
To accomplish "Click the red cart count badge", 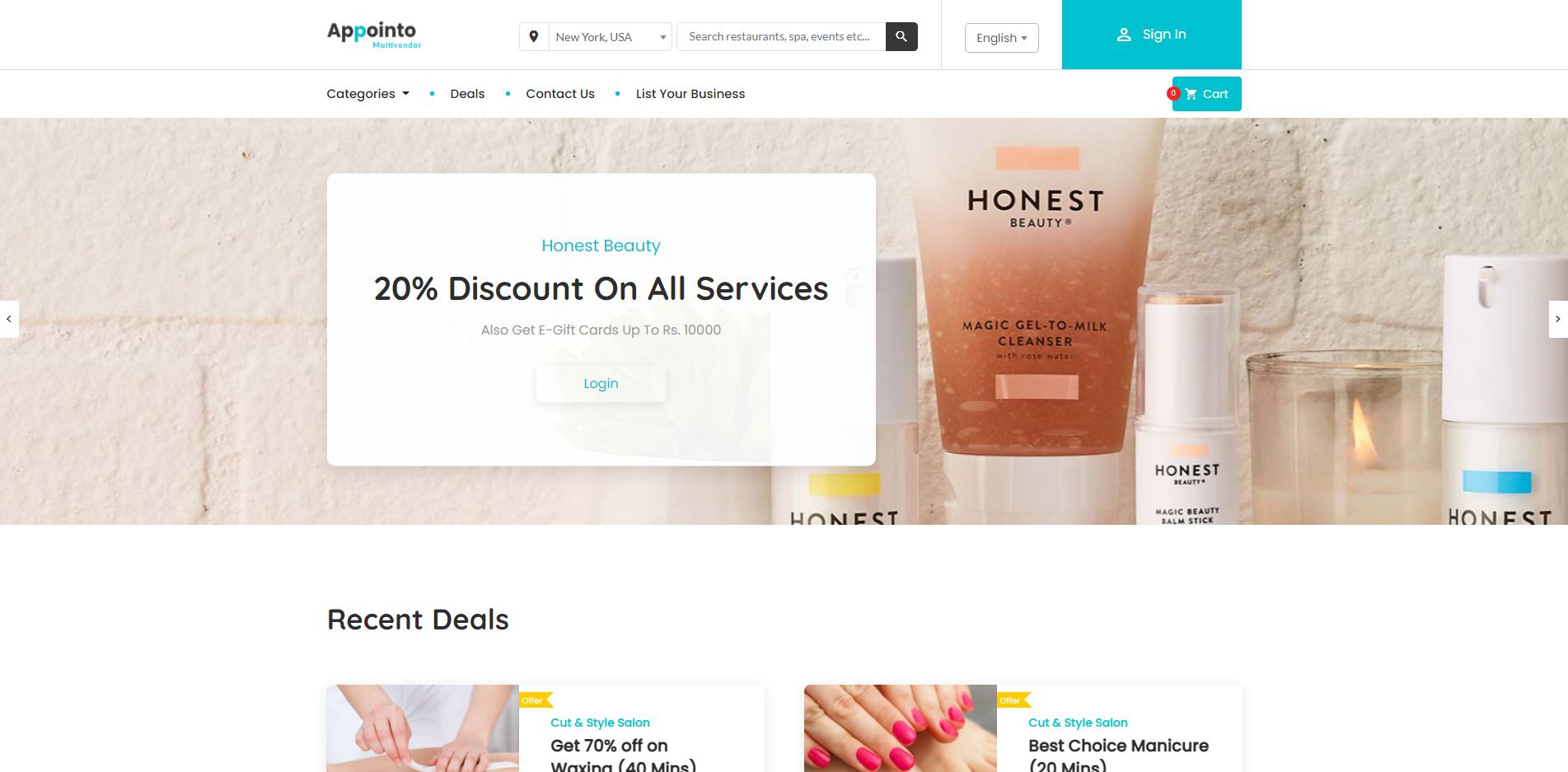I will pyautogui.click(x=1173, y=93).
